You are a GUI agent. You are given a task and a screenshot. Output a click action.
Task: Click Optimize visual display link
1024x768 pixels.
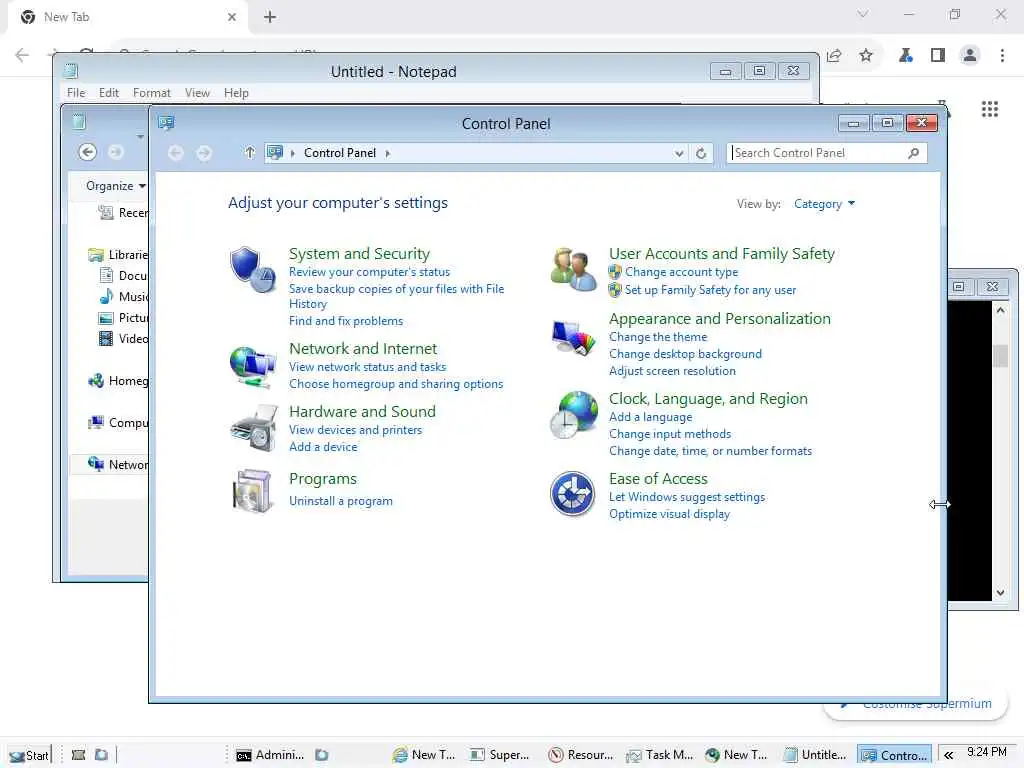[669, 514]
